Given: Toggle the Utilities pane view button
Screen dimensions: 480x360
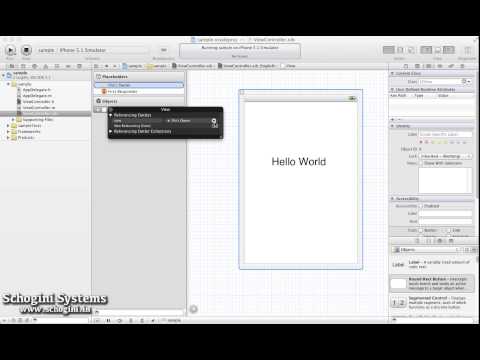Looking at the screenshot, I should (449, 50).
